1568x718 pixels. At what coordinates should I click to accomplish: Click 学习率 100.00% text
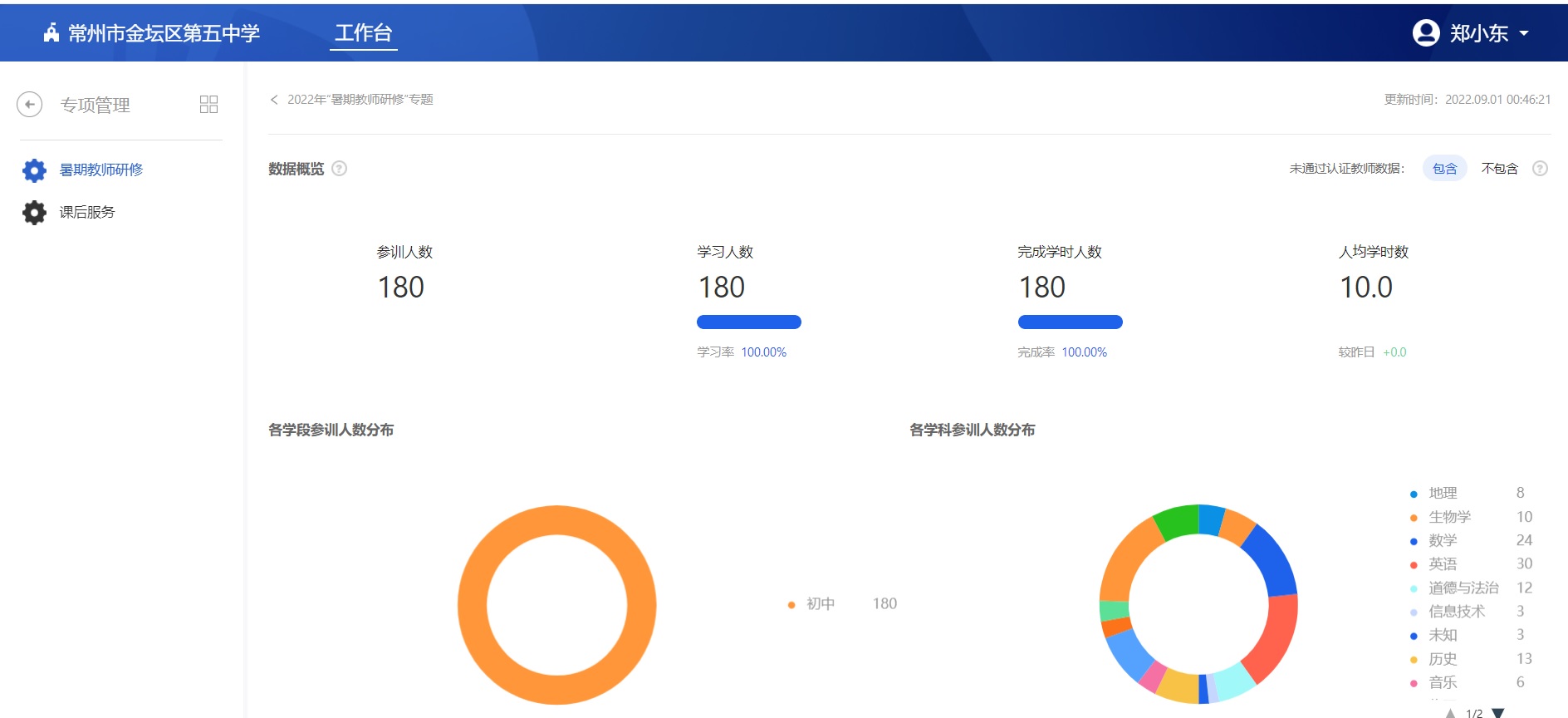[742, 352]
